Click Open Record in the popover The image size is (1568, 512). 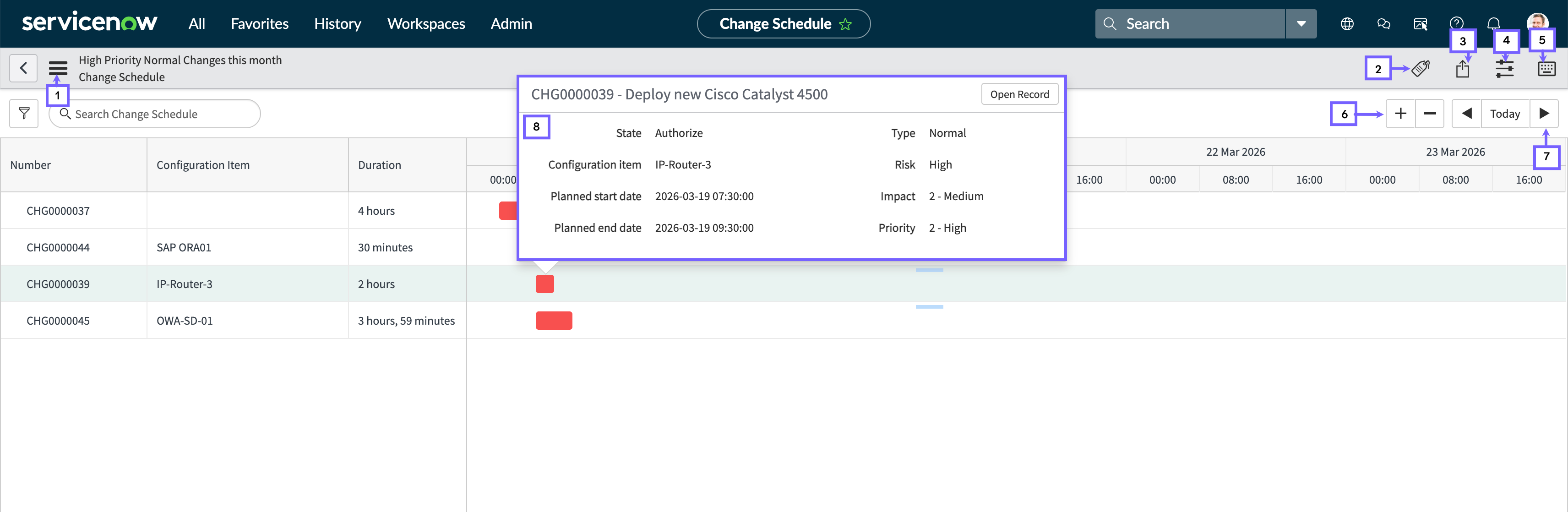(x=1019, y=94)
